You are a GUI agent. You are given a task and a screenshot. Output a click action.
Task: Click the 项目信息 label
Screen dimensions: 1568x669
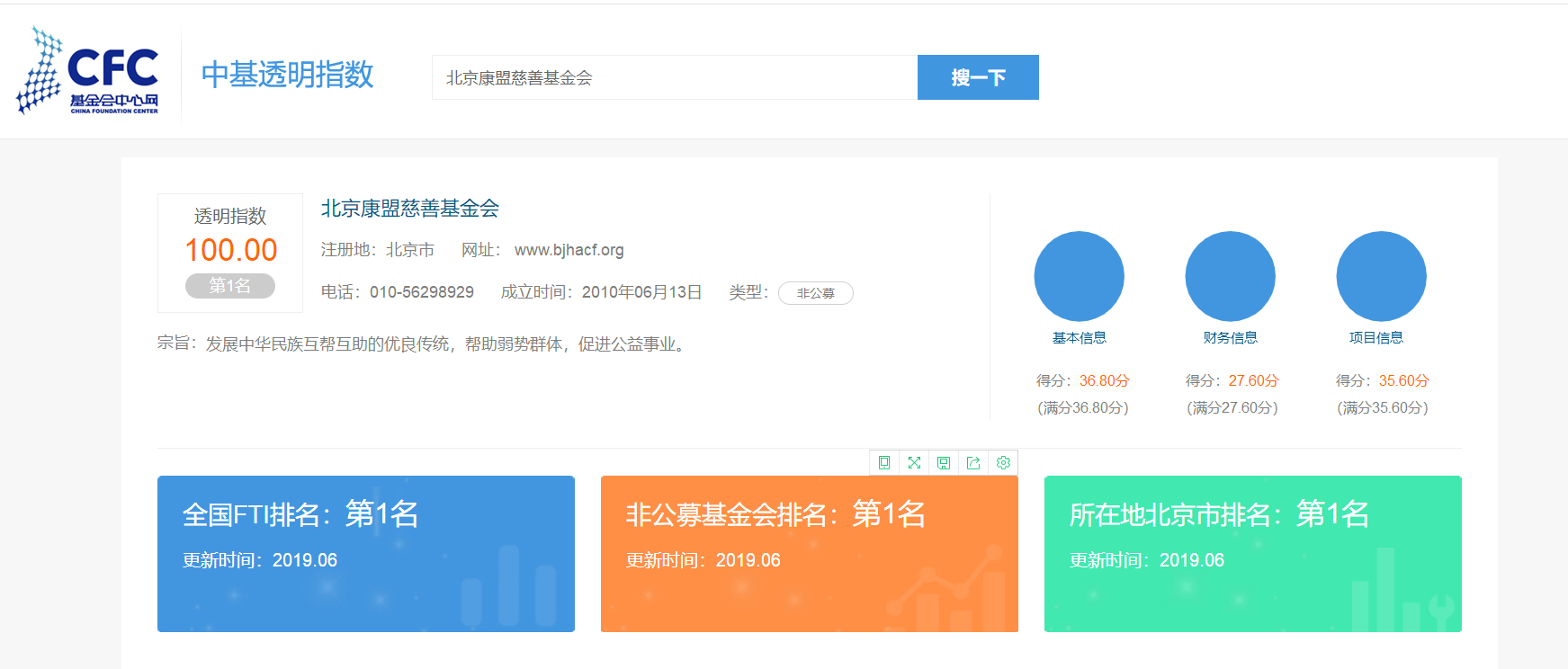pyautogui.click(x=1376, y=338)
